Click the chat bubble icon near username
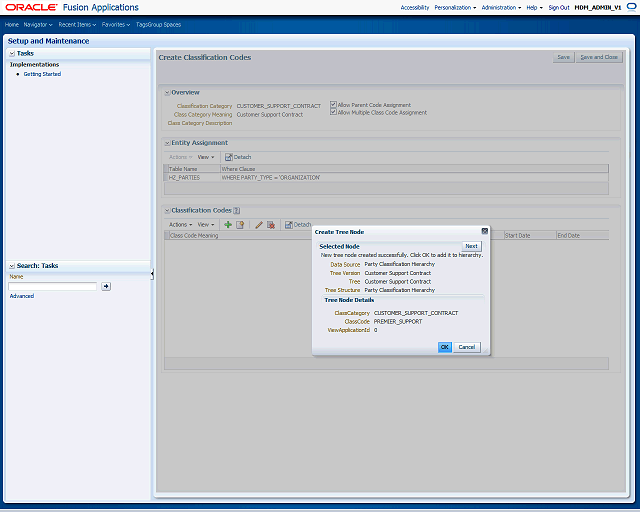 (631, 7)
